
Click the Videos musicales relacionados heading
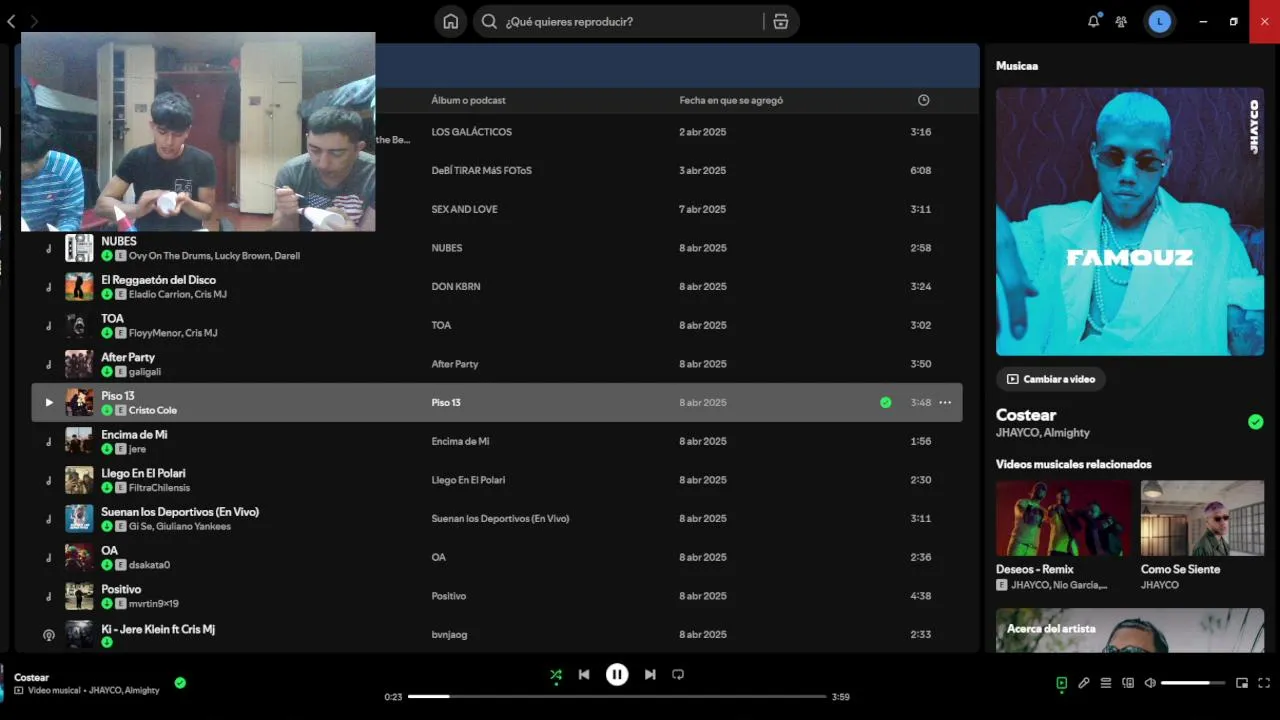1074,464
